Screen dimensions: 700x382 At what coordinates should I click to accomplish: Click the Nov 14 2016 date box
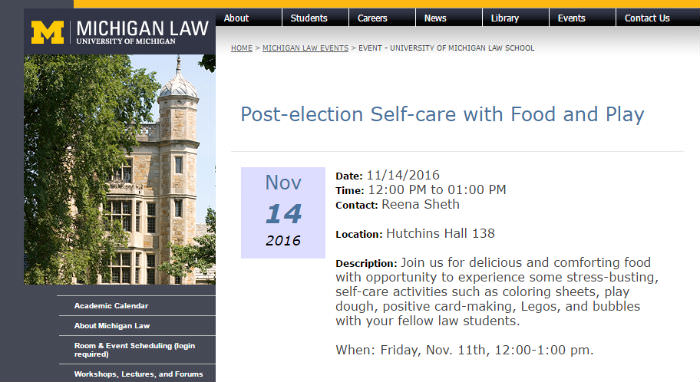point(283,212)
